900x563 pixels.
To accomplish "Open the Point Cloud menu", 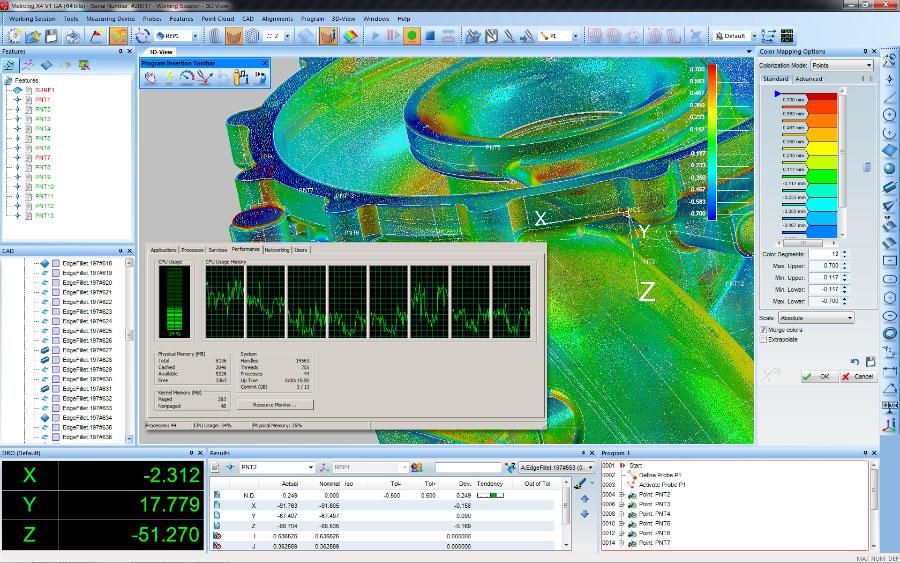I will (x=217, y=19).
